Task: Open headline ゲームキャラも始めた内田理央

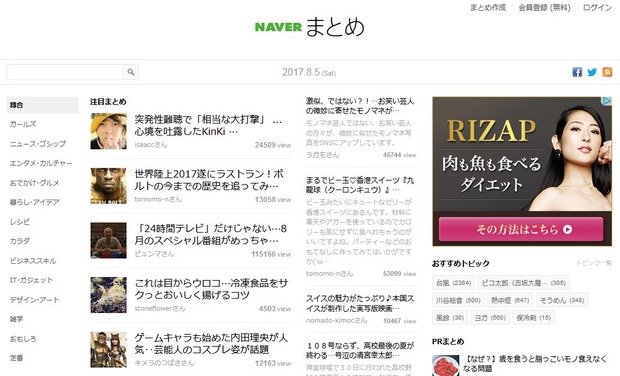Action: click(211, 344)
